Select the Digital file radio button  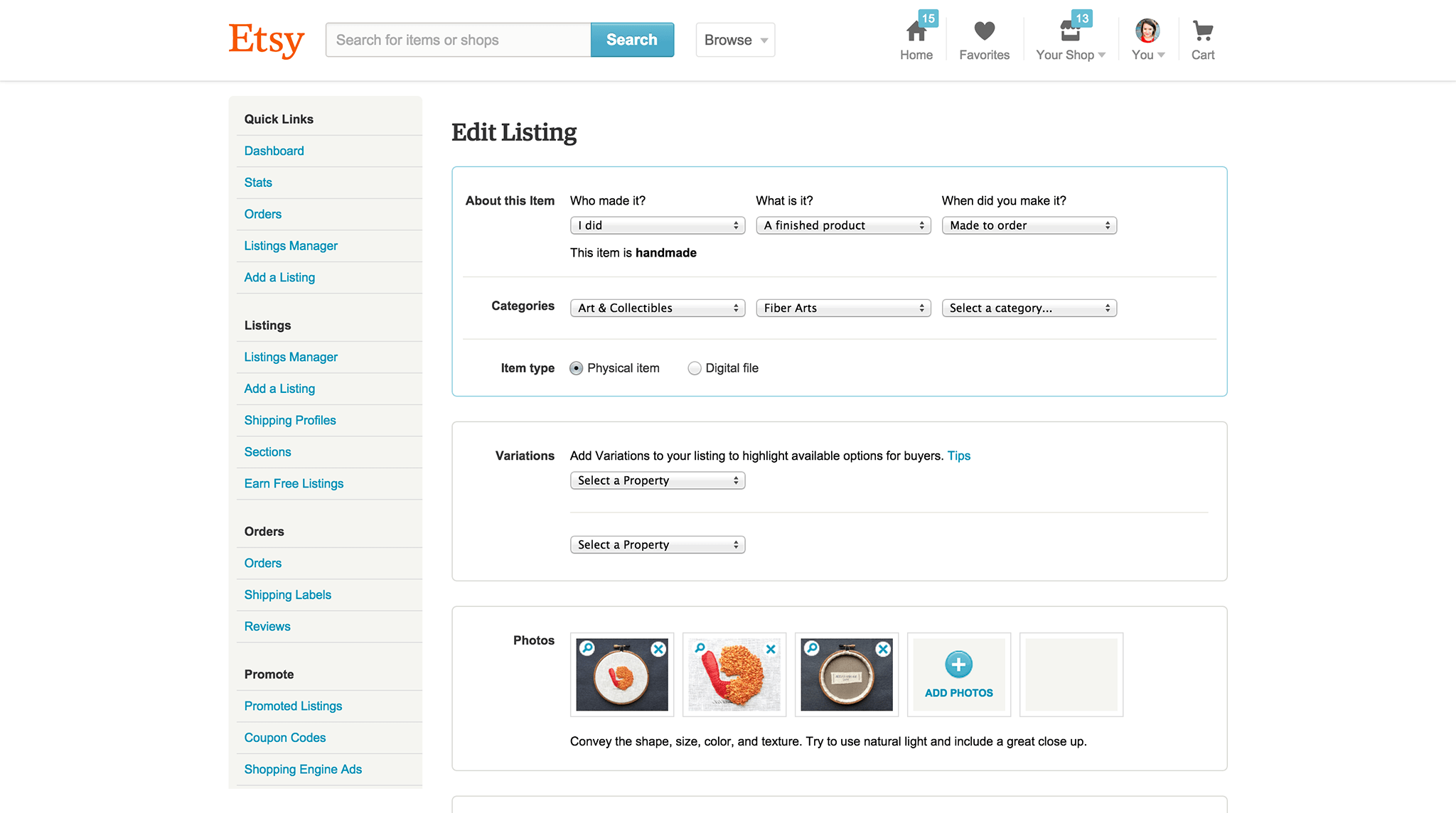click(695, 368)
